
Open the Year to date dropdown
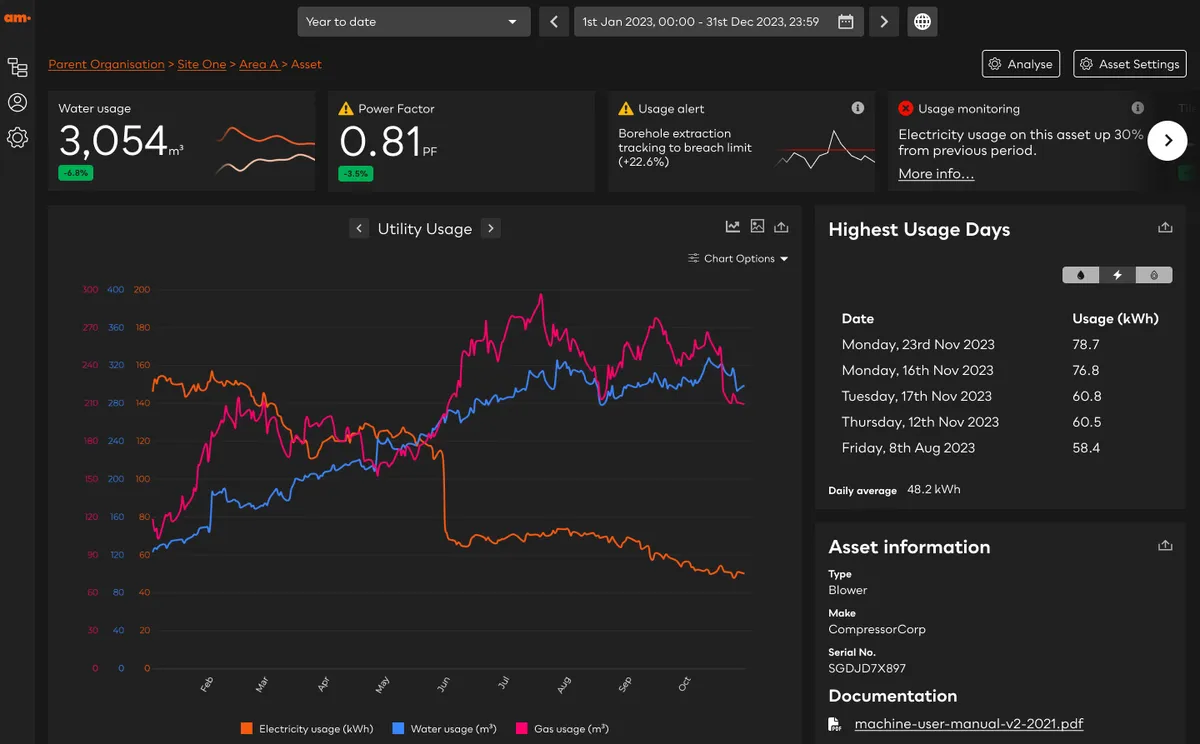click(413, 21)
